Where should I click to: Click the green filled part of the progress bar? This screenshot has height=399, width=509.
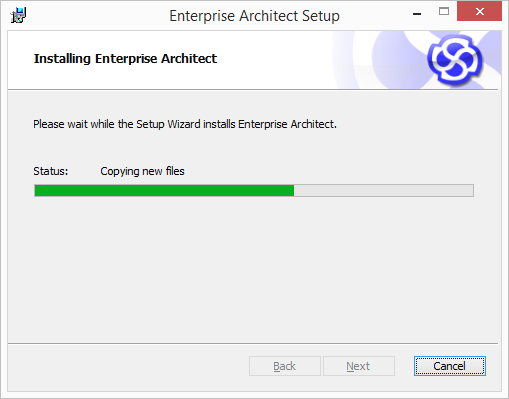[164, 191]
